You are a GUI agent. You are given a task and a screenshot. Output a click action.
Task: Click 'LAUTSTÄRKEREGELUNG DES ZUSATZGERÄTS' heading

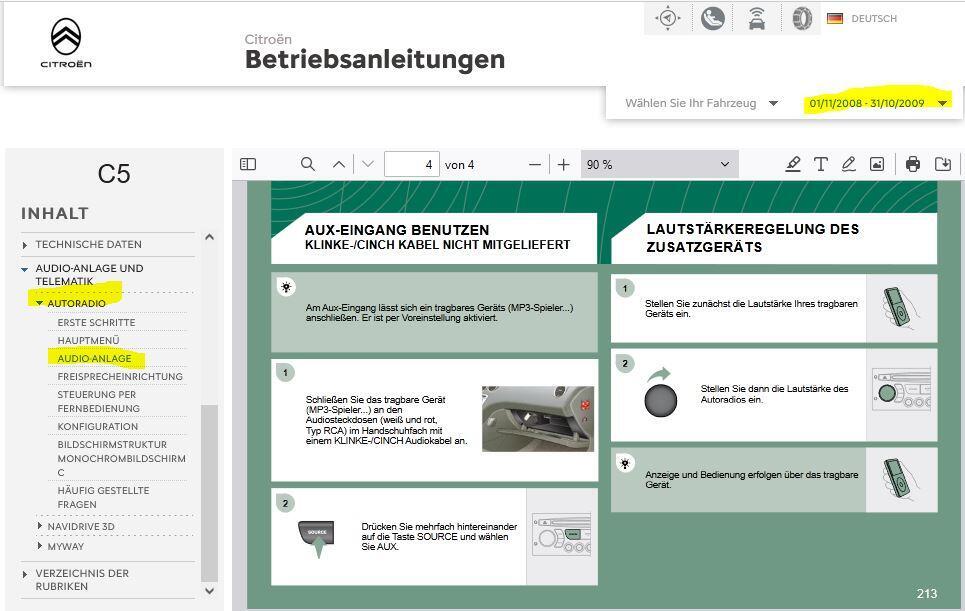pyautogui.click(x=753, y=238)
